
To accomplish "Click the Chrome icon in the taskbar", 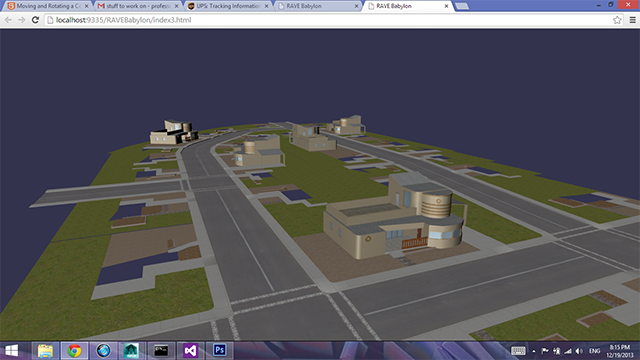I will coord(74,350).
